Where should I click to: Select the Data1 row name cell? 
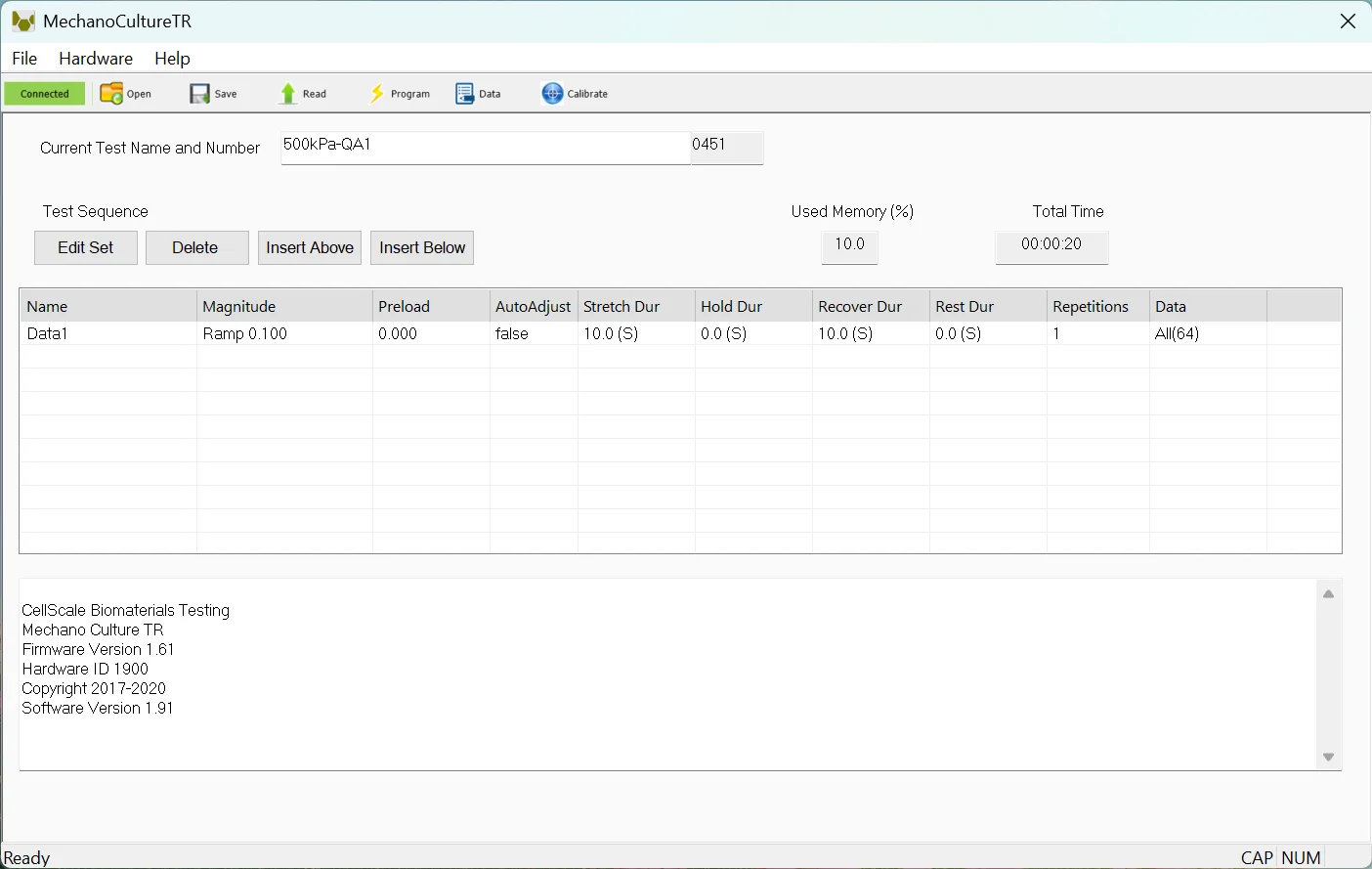pos(108,333)
